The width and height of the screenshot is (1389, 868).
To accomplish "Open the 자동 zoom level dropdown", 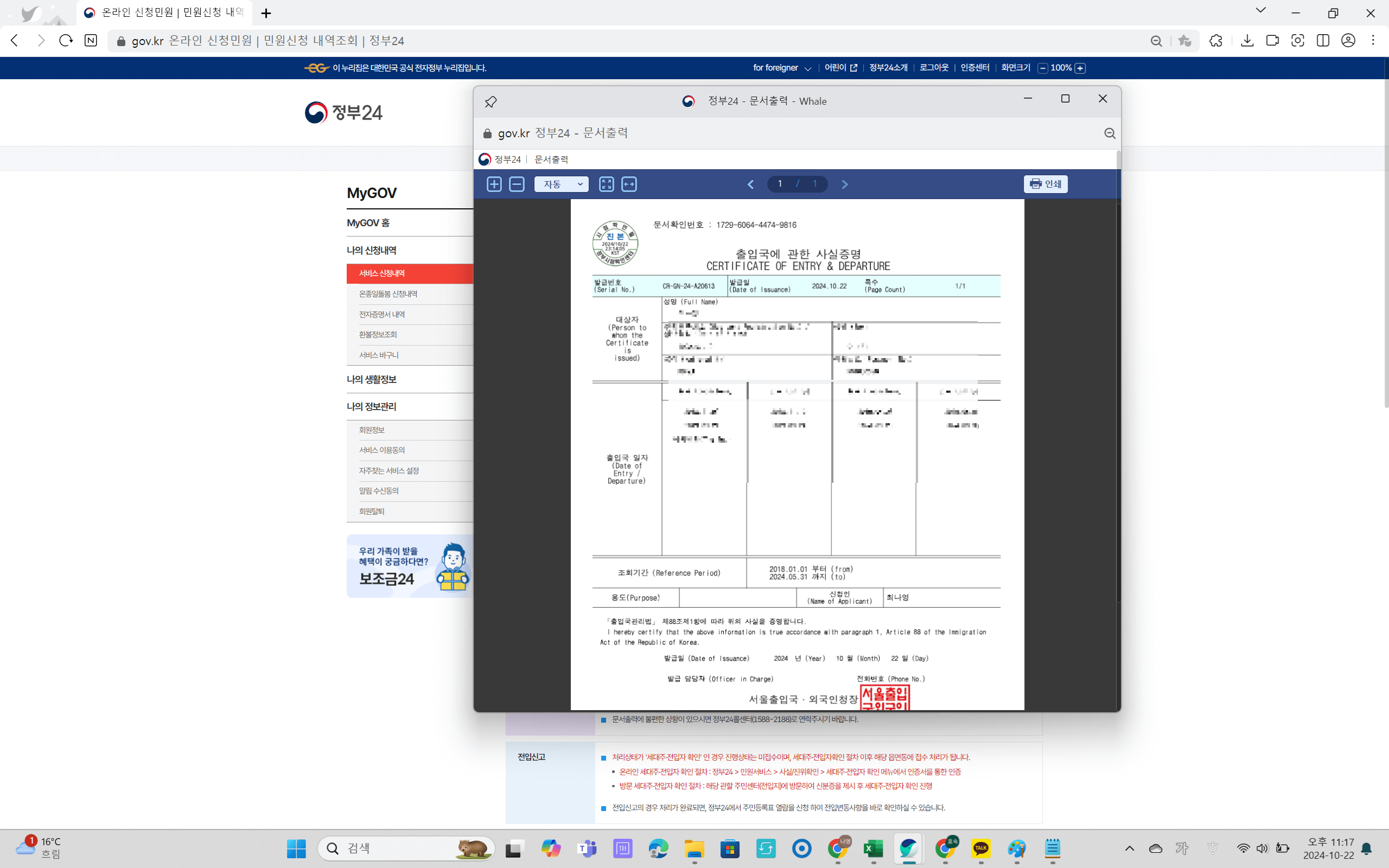I will (561, 184).
